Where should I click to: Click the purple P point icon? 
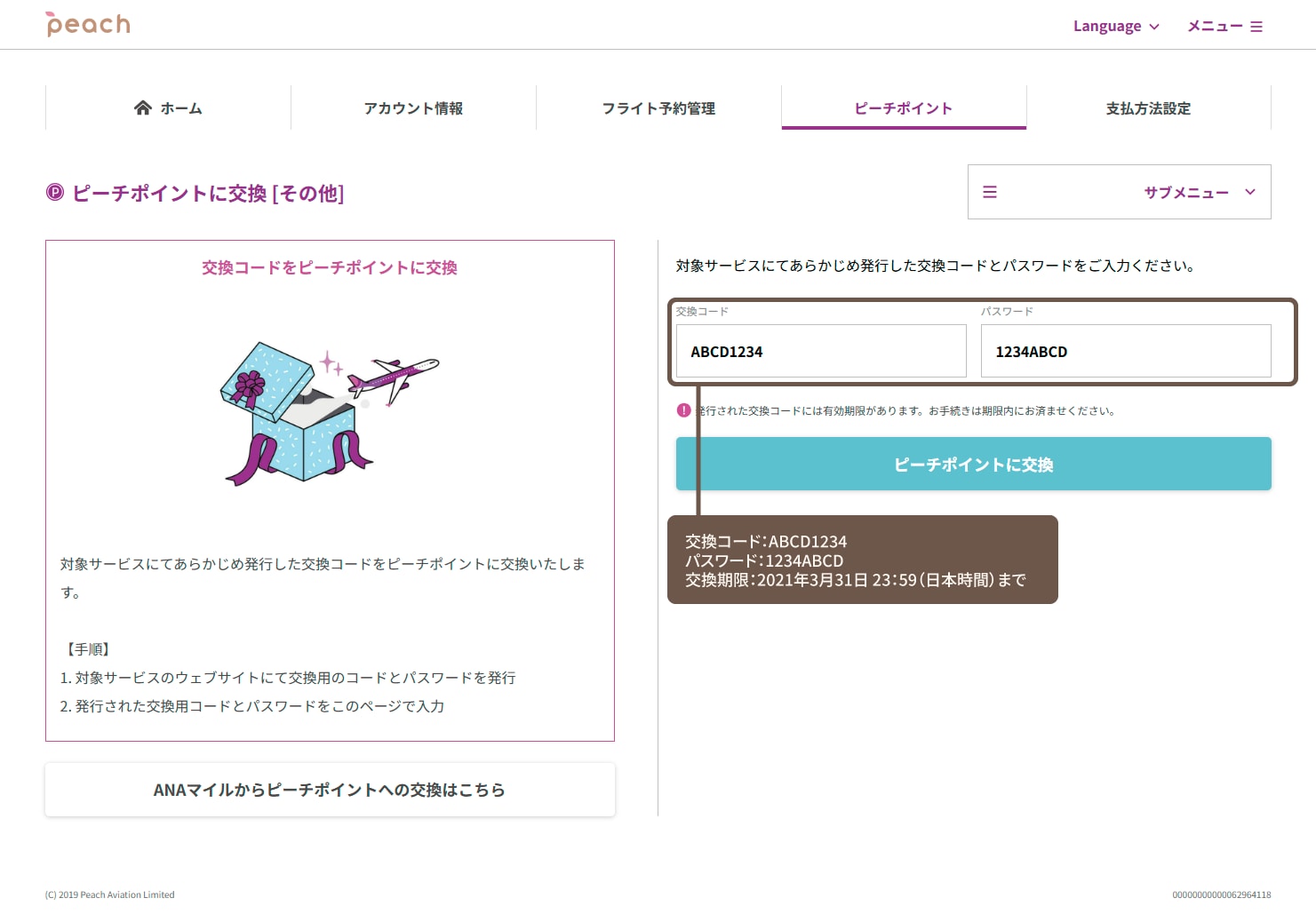[55, 192]
